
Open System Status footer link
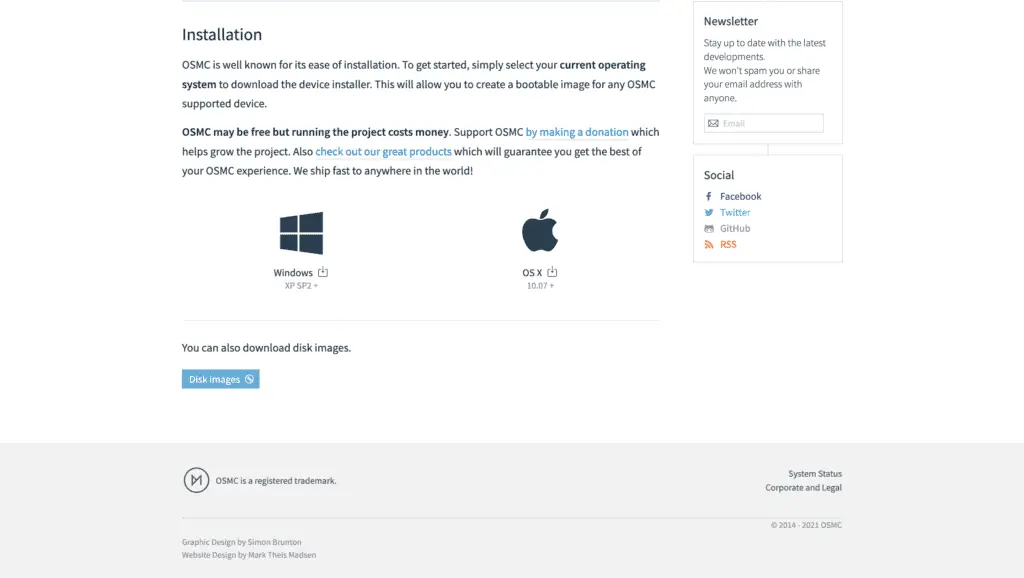[x=814, y=474]
